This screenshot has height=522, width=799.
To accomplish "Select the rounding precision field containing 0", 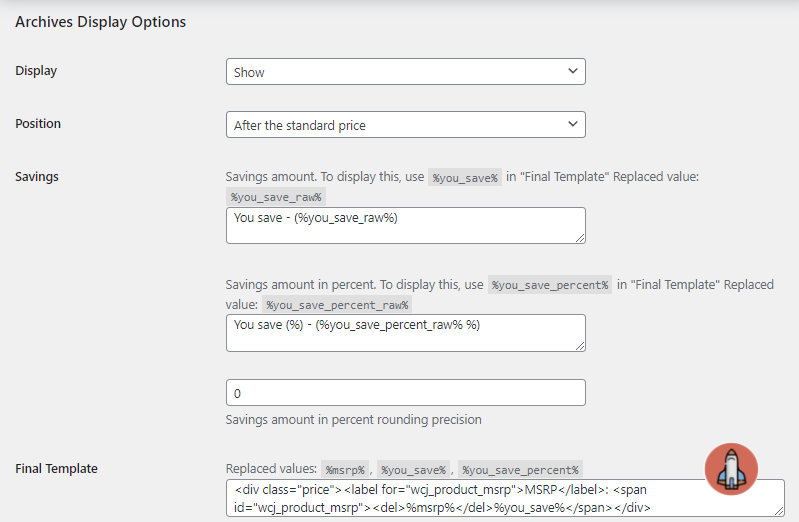I will tap(405, 393).
